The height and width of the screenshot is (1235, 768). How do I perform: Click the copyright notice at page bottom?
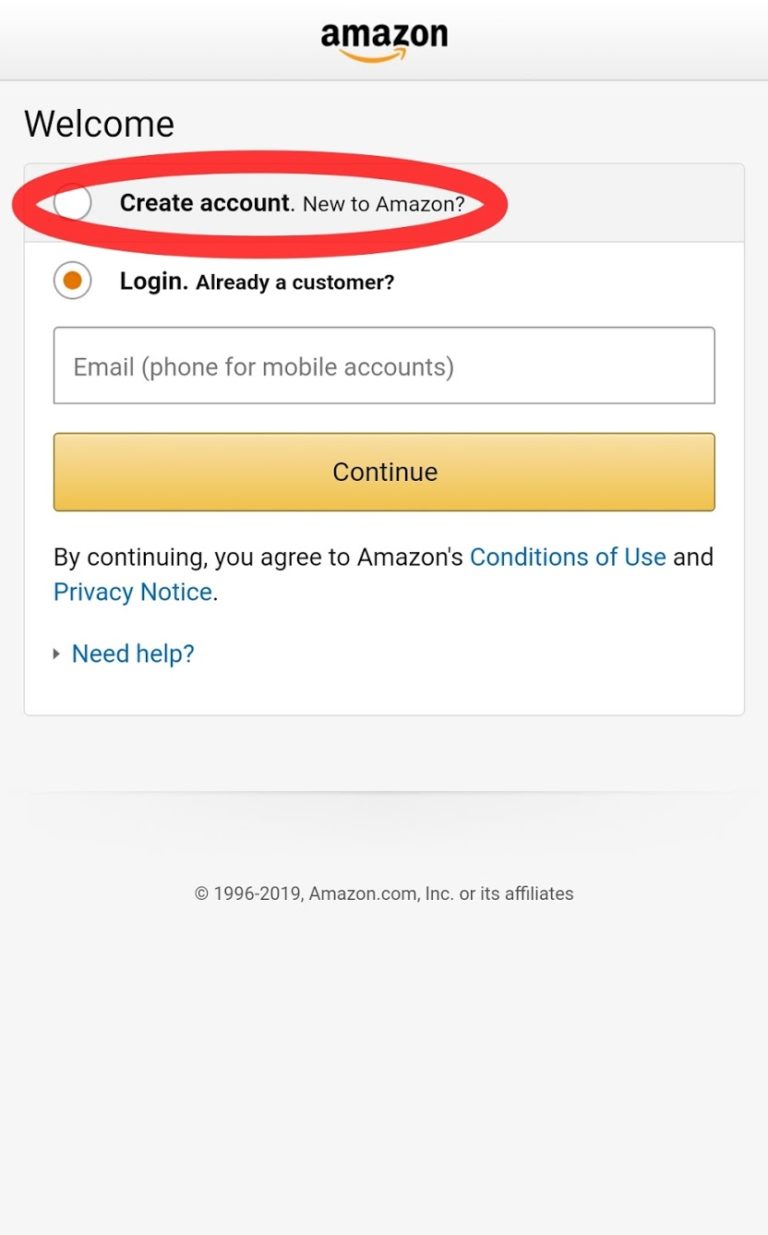pos(384,893)
